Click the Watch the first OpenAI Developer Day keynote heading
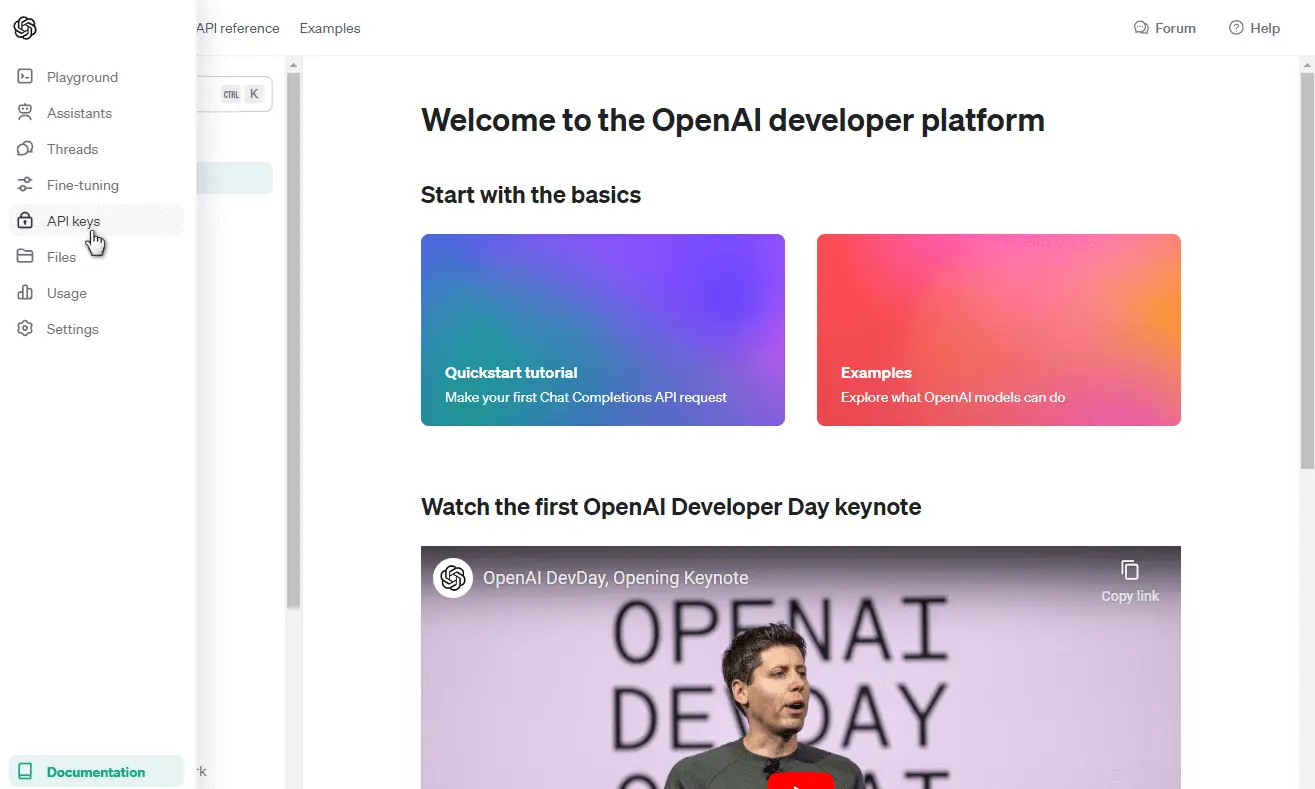This screenshot has width=1315, height=789. point(671,507)
